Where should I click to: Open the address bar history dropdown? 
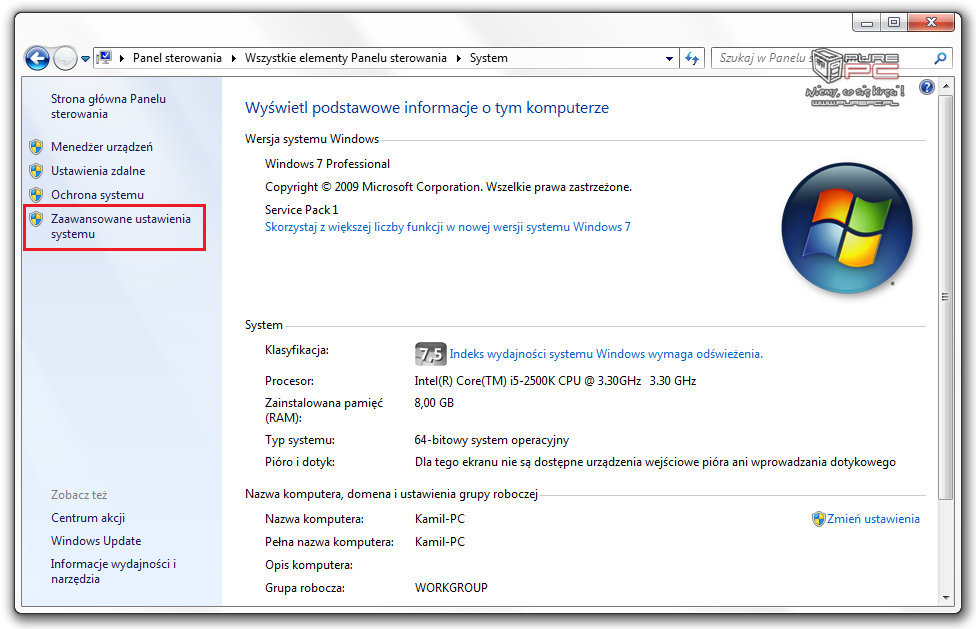[x=669, y=58]
